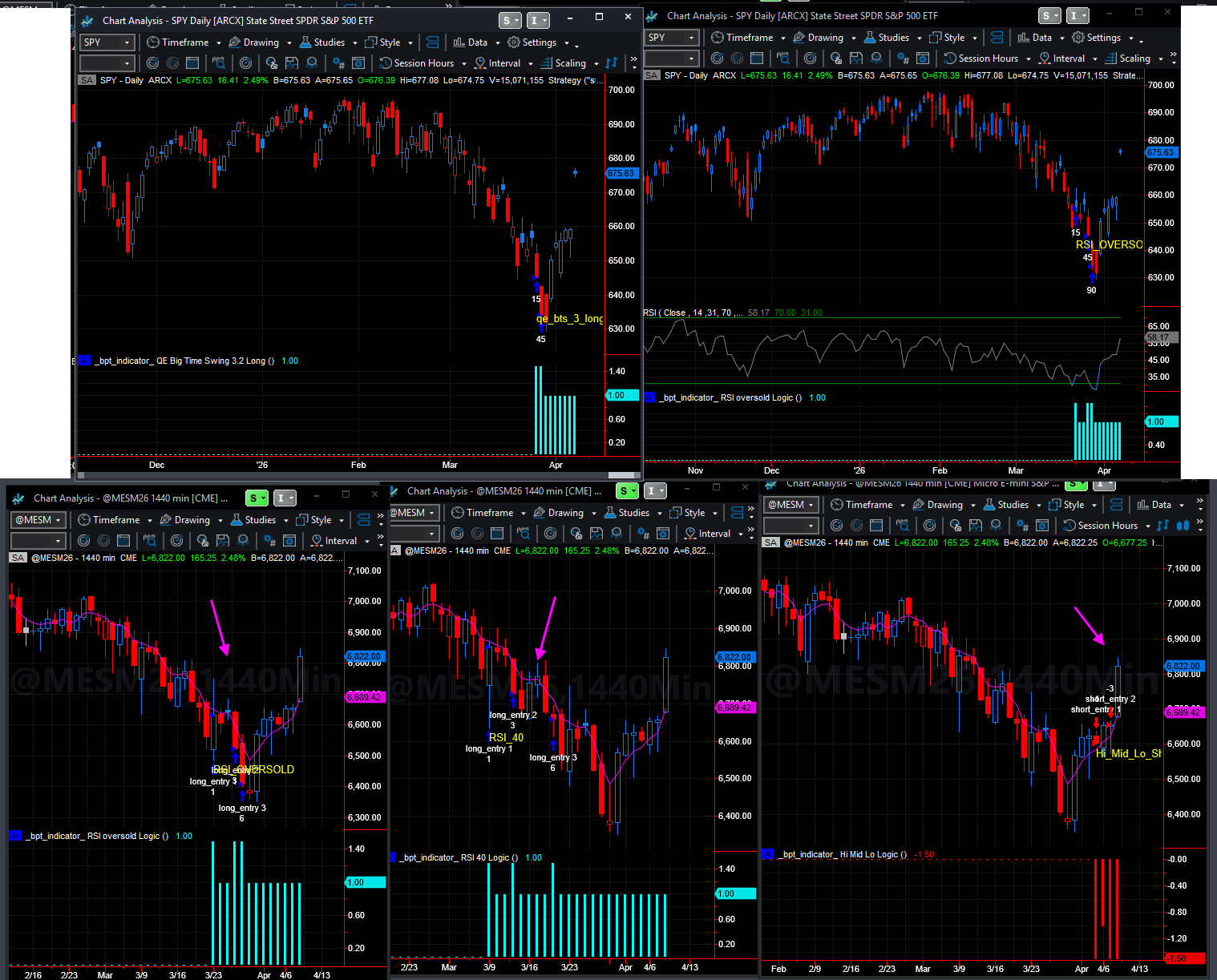1217x980 pixels.
Task: Click the gear-and-hash icon in the SPY QE Big Time Swing window
Action: [x=338, y=63]
